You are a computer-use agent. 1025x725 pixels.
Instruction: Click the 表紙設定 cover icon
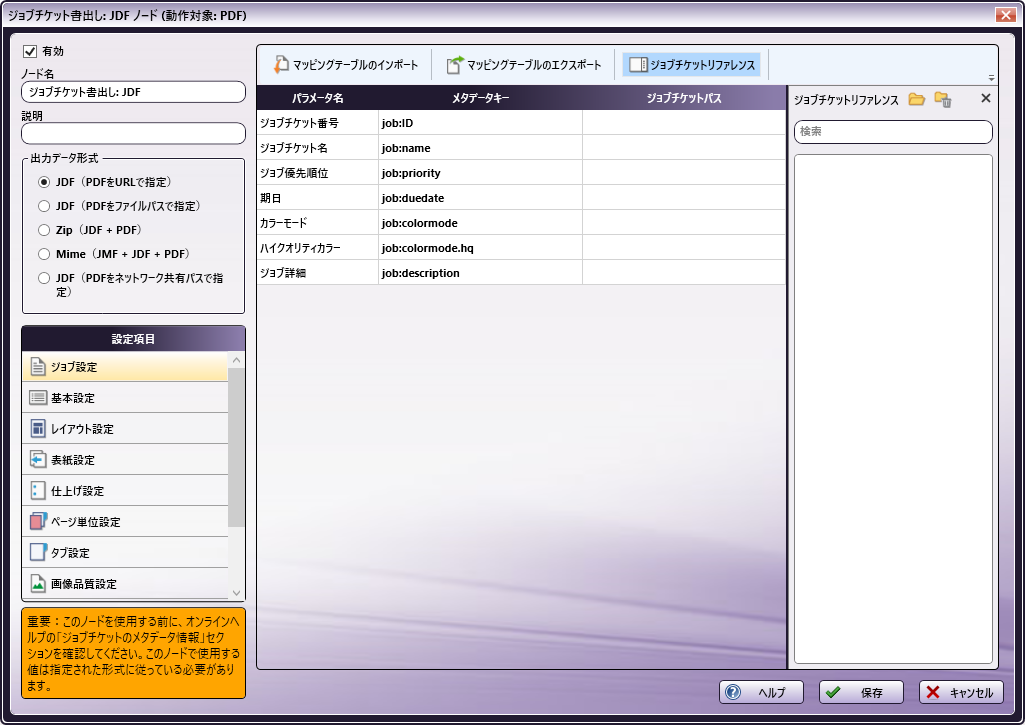click(x=38, y=460)
